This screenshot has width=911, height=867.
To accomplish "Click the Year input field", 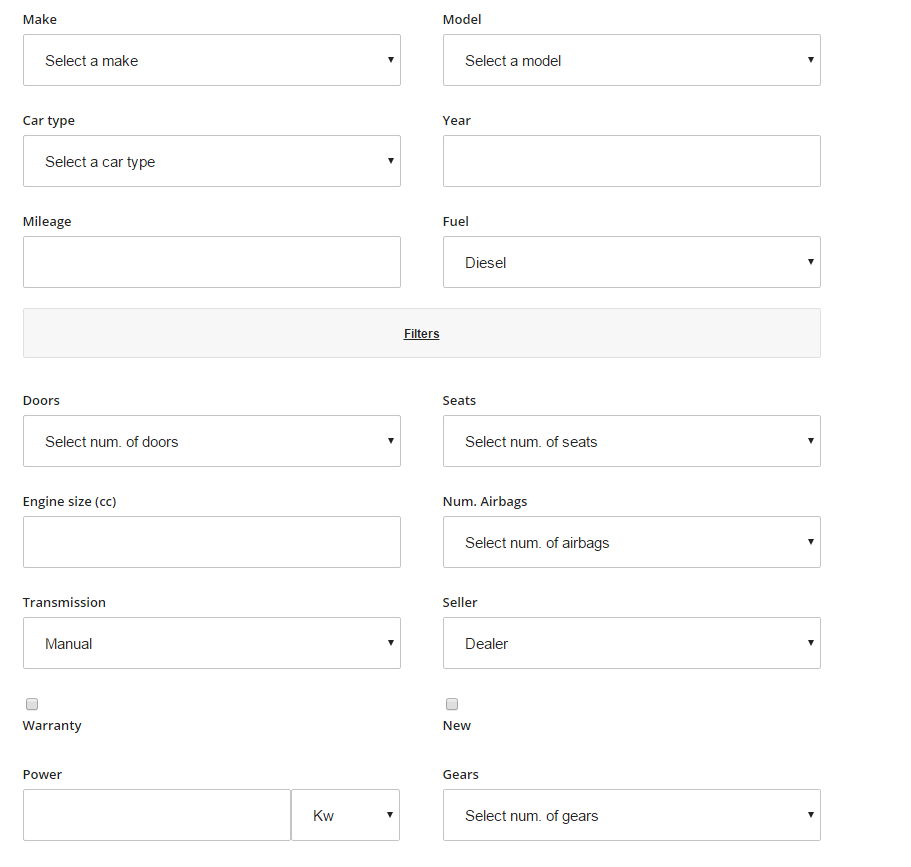I will (631, 161).
